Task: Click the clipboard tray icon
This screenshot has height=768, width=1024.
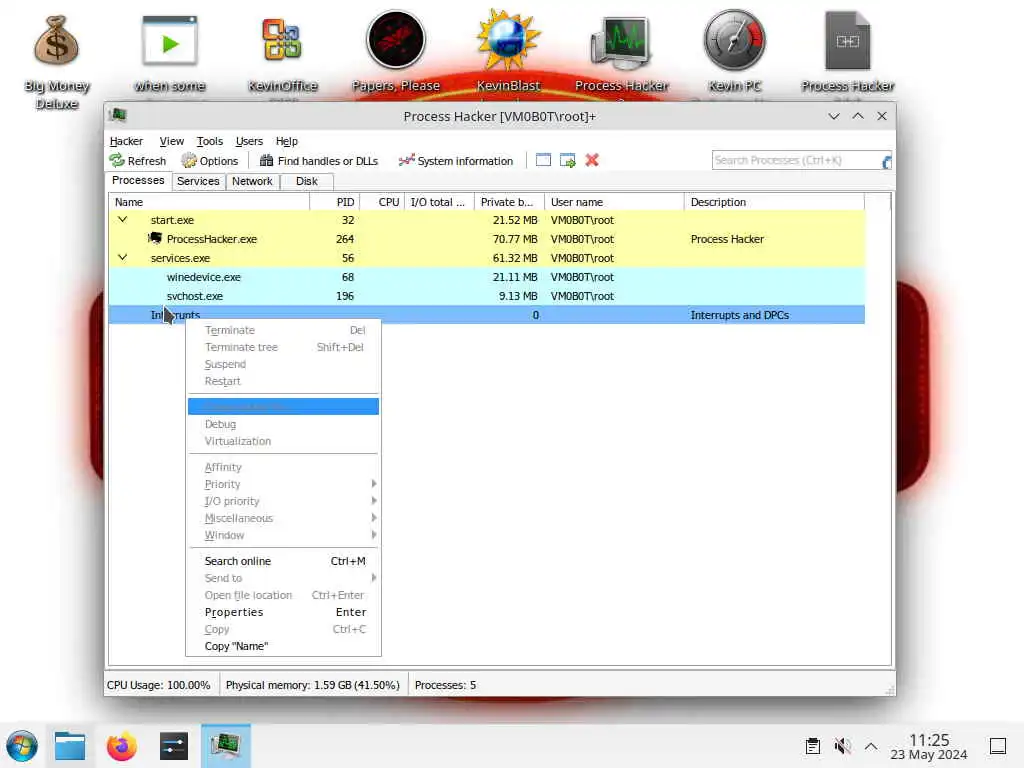Action: tap(812, 746)
